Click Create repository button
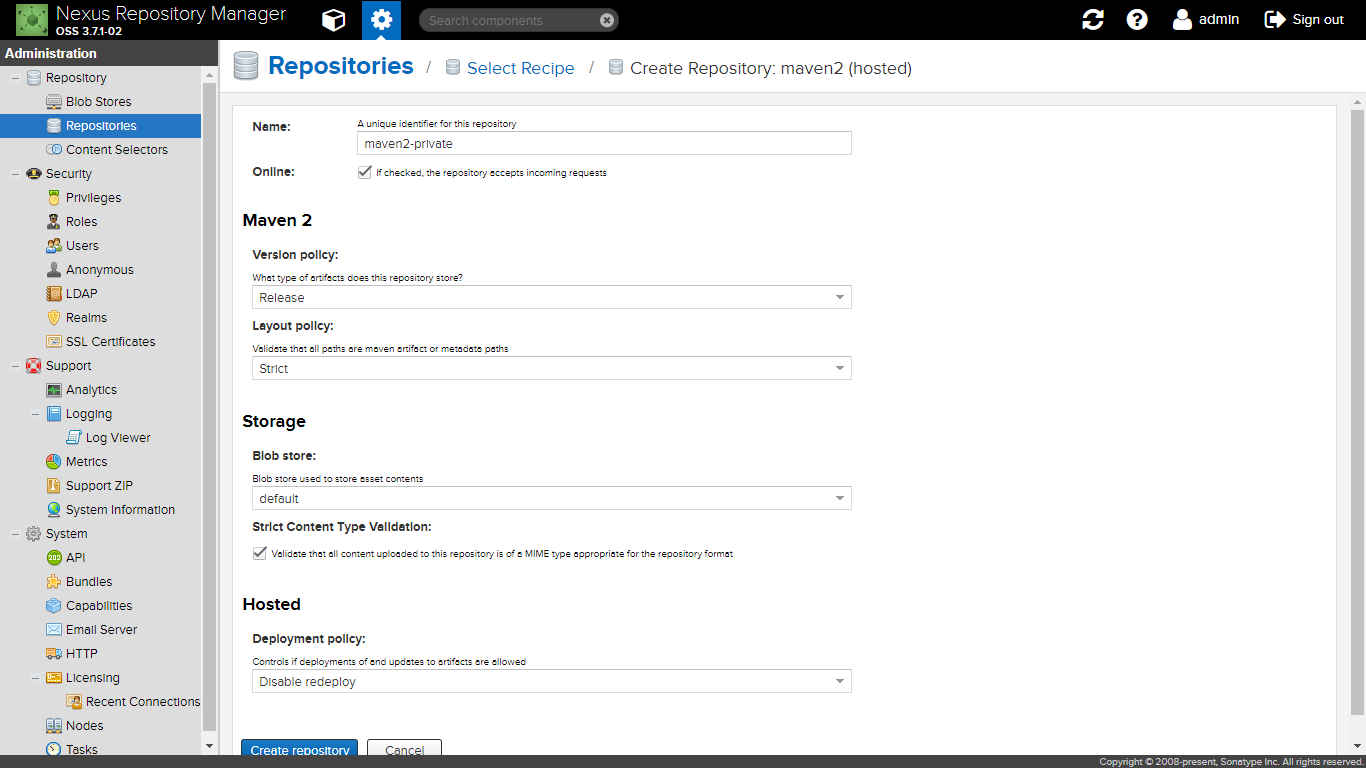This screenshot has height=768, width=1366. click(299, 748)
